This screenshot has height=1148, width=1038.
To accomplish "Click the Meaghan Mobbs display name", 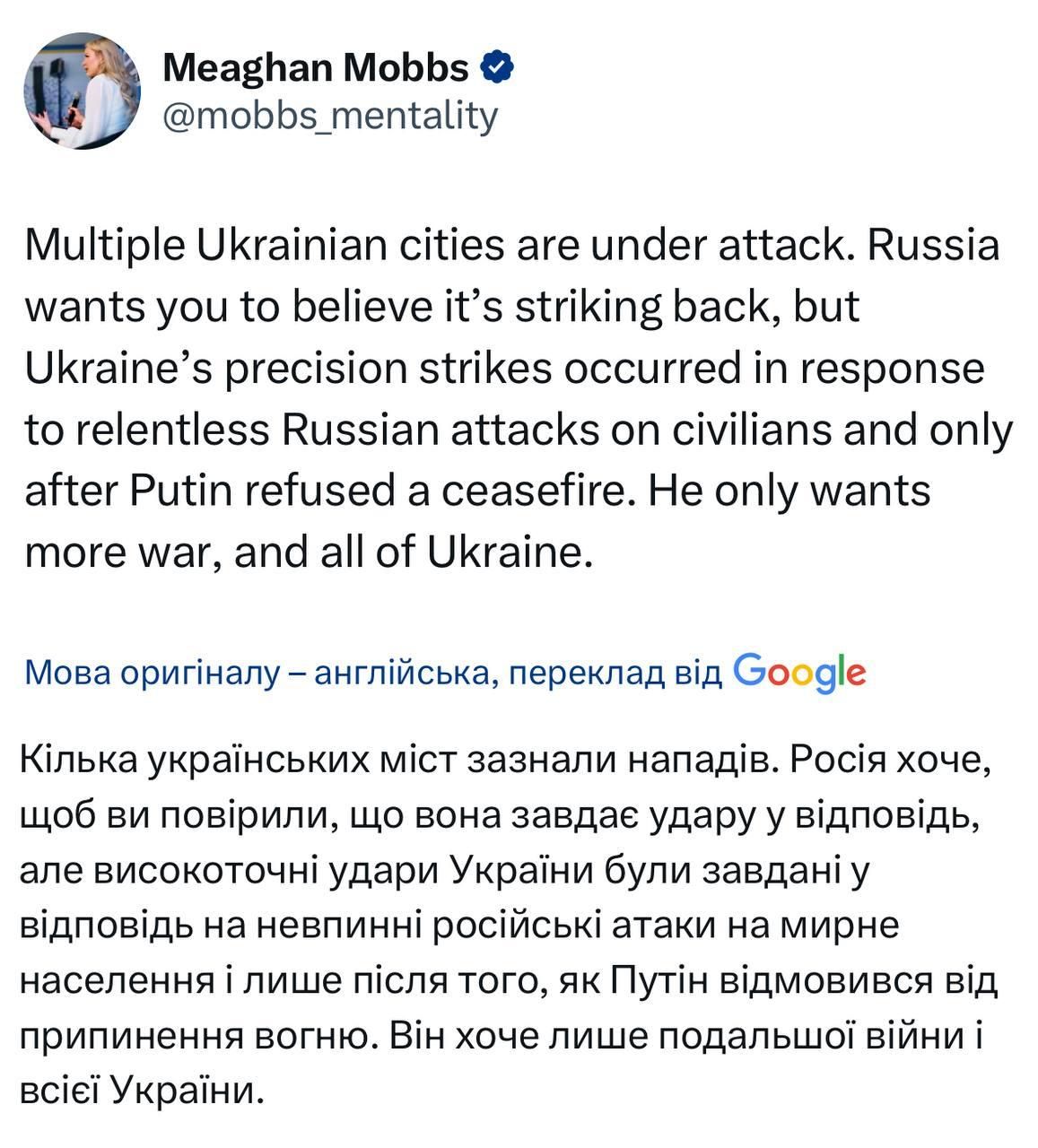I will pyautogui.click(x=318, y=65).
